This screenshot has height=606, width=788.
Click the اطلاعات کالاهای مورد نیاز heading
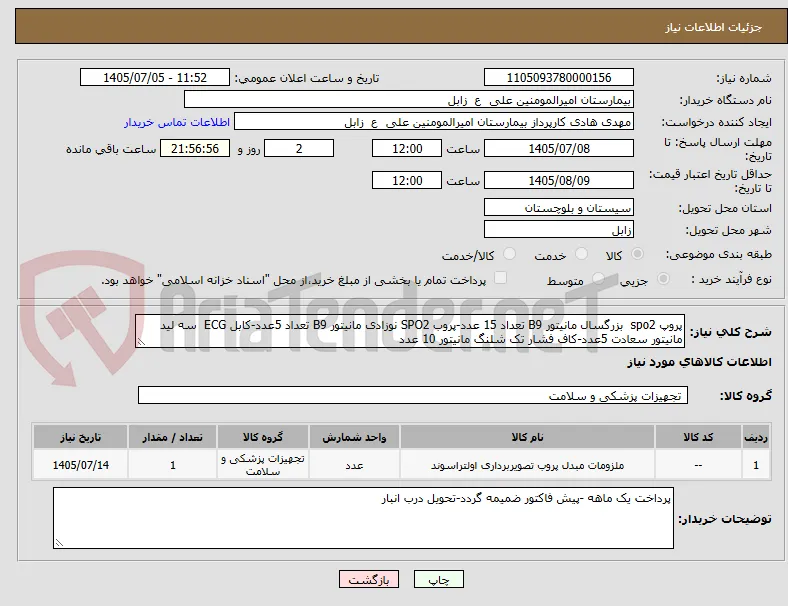click(x=699, y=362)
